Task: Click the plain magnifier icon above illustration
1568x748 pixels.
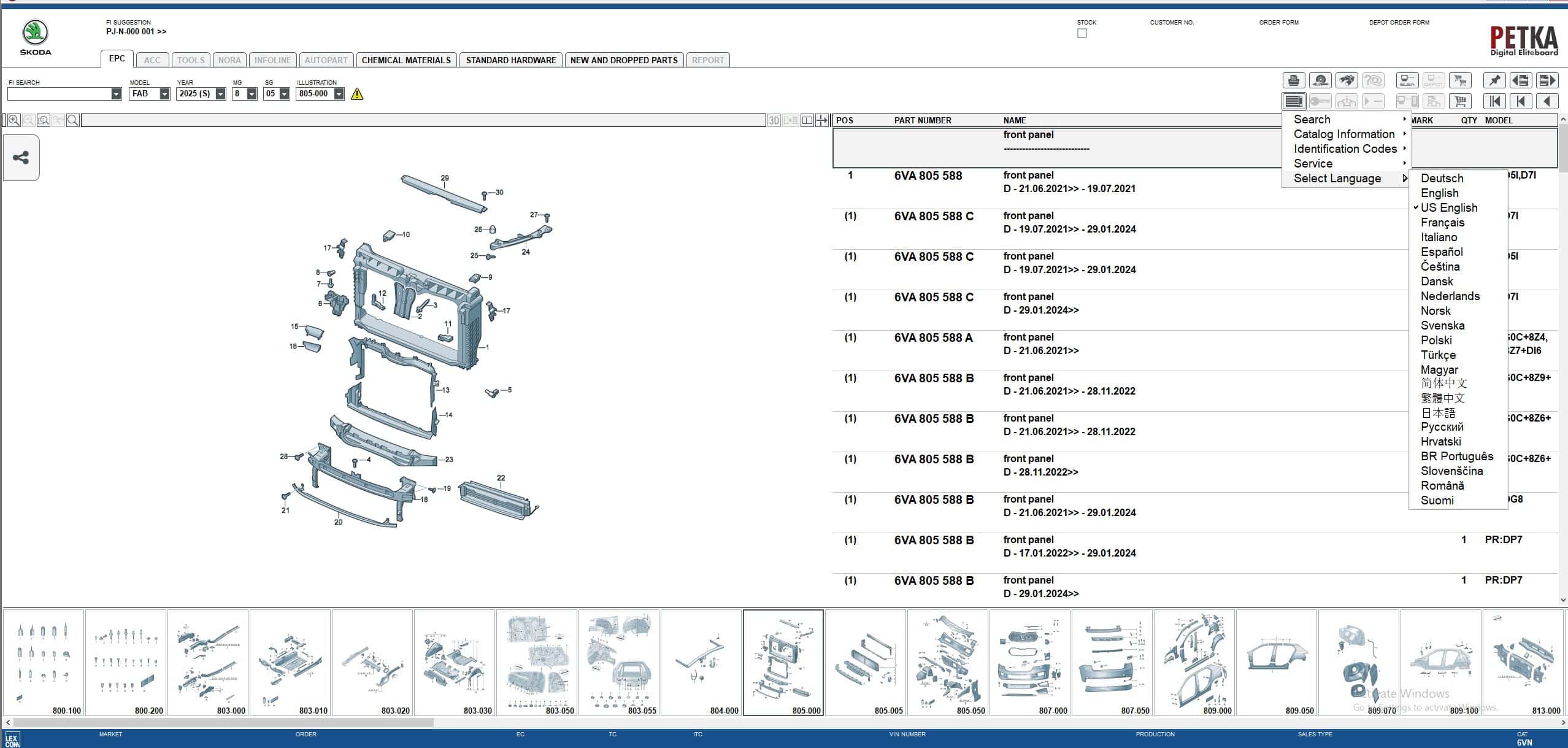Action: 73,120
